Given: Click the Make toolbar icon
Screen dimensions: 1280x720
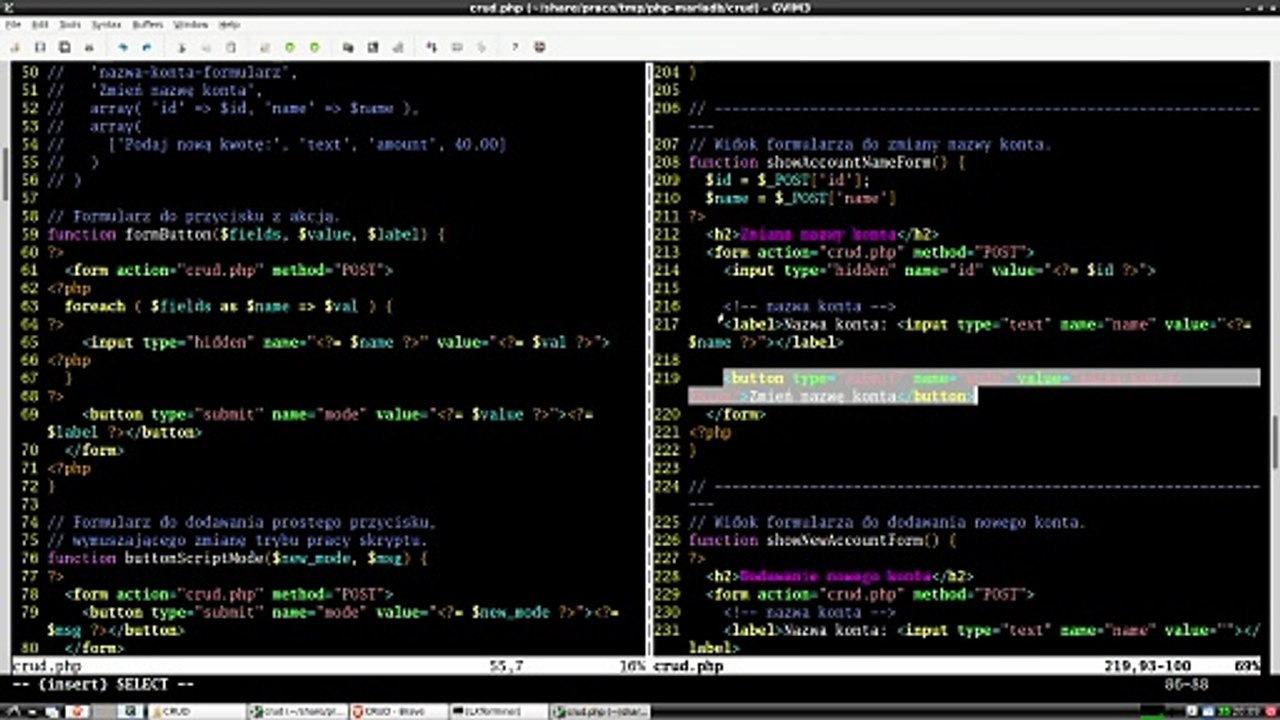Looking at the screenshot, I should click(432, 47).
